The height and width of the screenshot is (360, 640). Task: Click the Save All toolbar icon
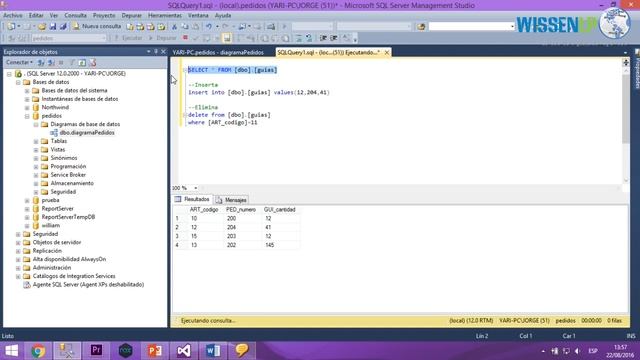pos(63,27)
